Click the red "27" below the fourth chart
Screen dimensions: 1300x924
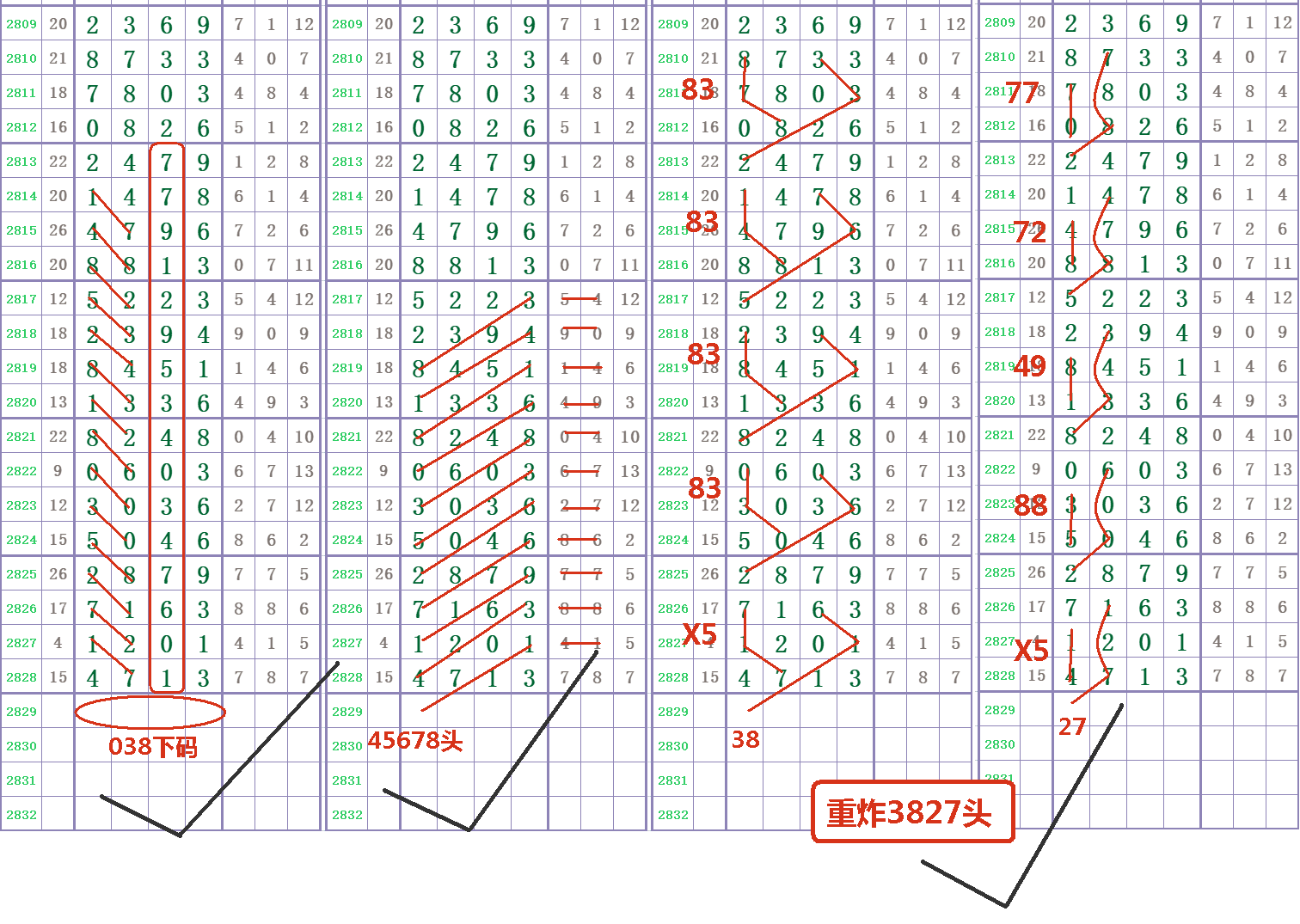coord(1072,727)
